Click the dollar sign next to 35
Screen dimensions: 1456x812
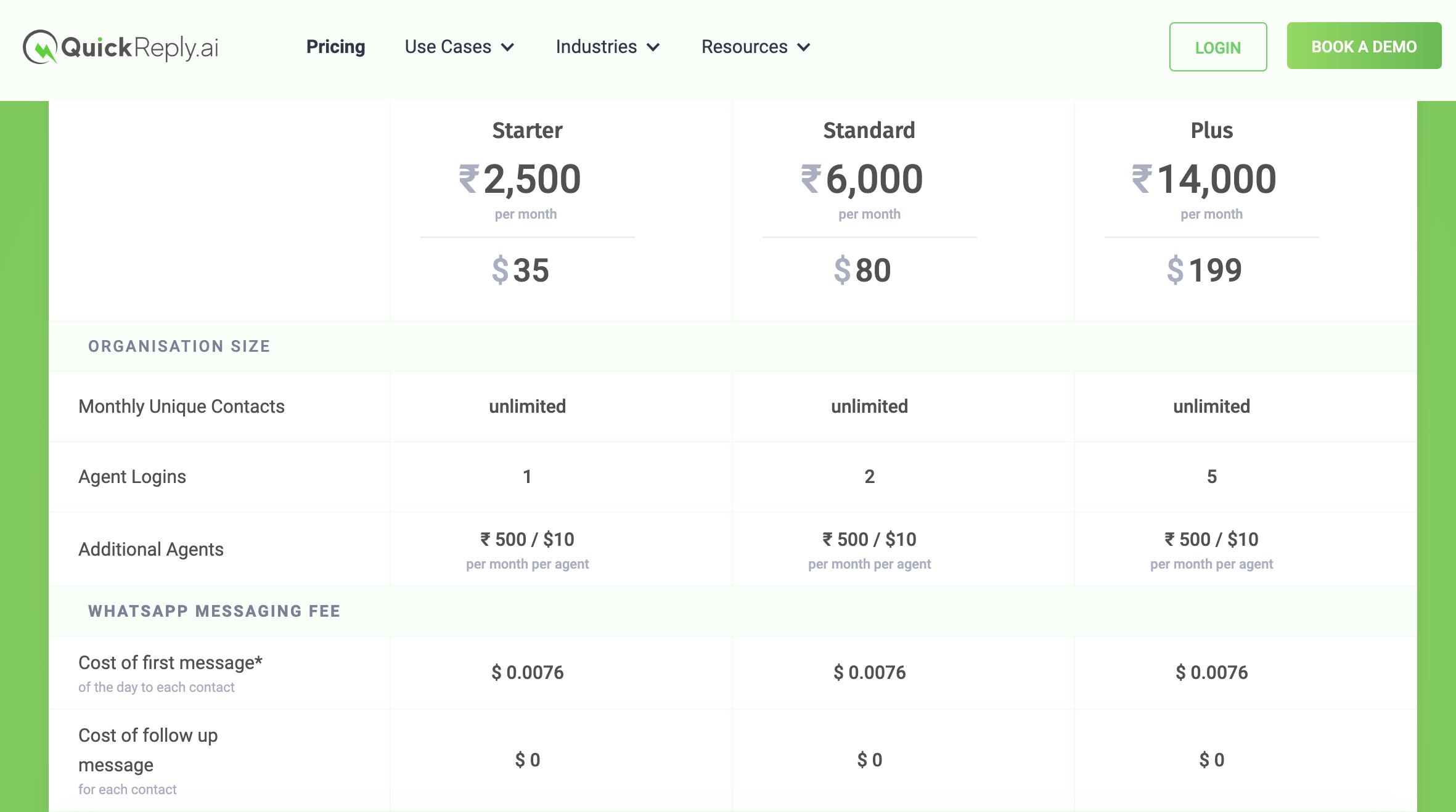click(x=500, y=270)
